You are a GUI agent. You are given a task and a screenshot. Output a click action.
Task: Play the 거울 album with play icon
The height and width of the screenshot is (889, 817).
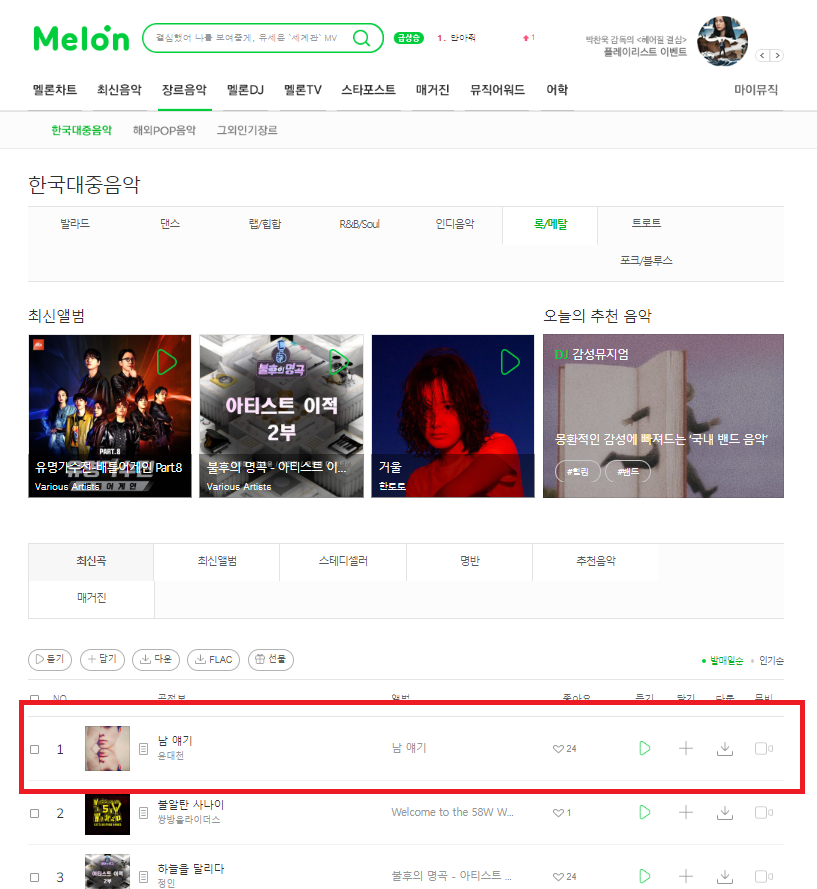(x=510, y=362)
